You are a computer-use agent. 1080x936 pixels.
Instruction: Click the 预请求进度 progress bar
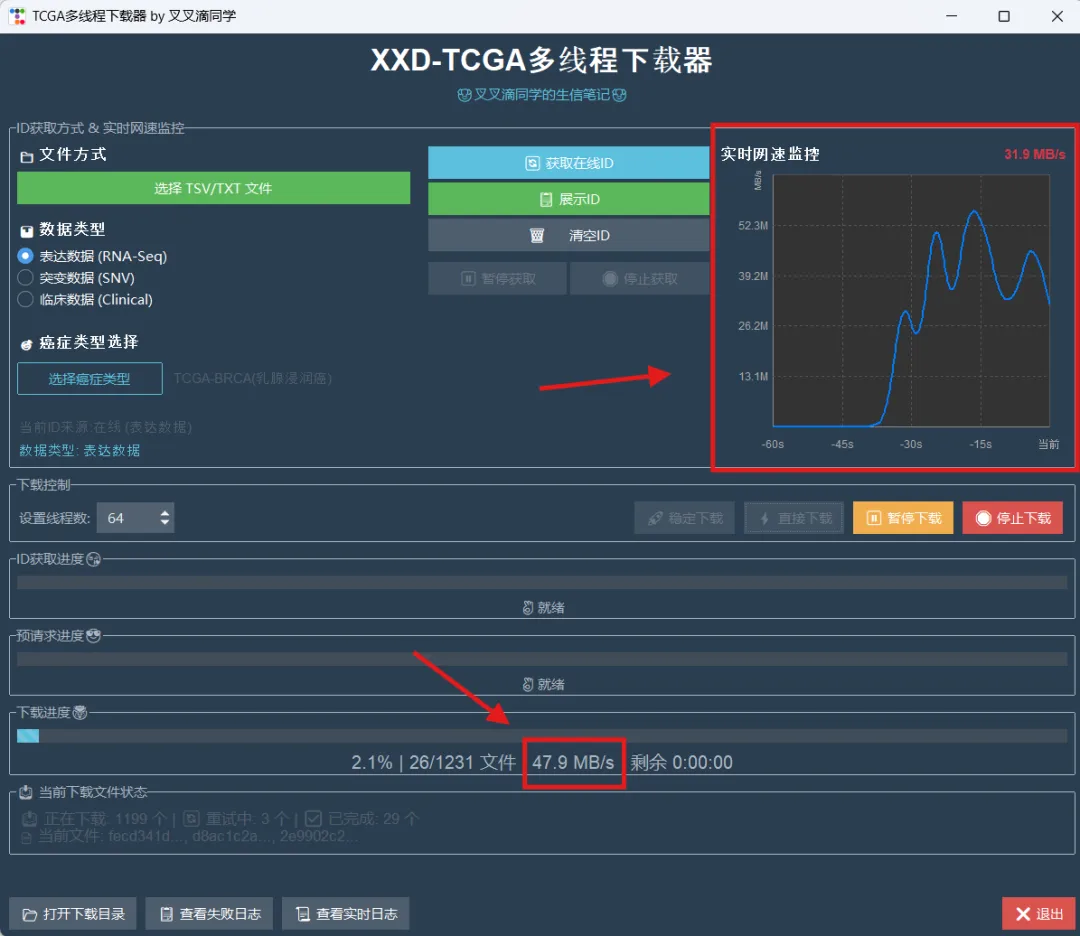coord(542,659)
